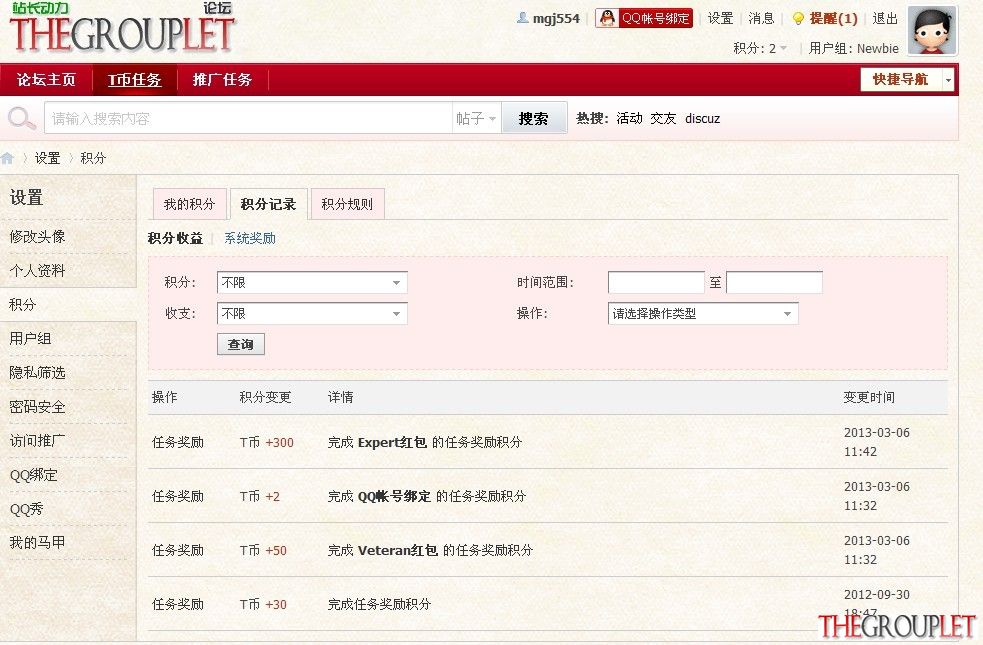Open 修改头像 in the settings sidebar

click(38, 236)
